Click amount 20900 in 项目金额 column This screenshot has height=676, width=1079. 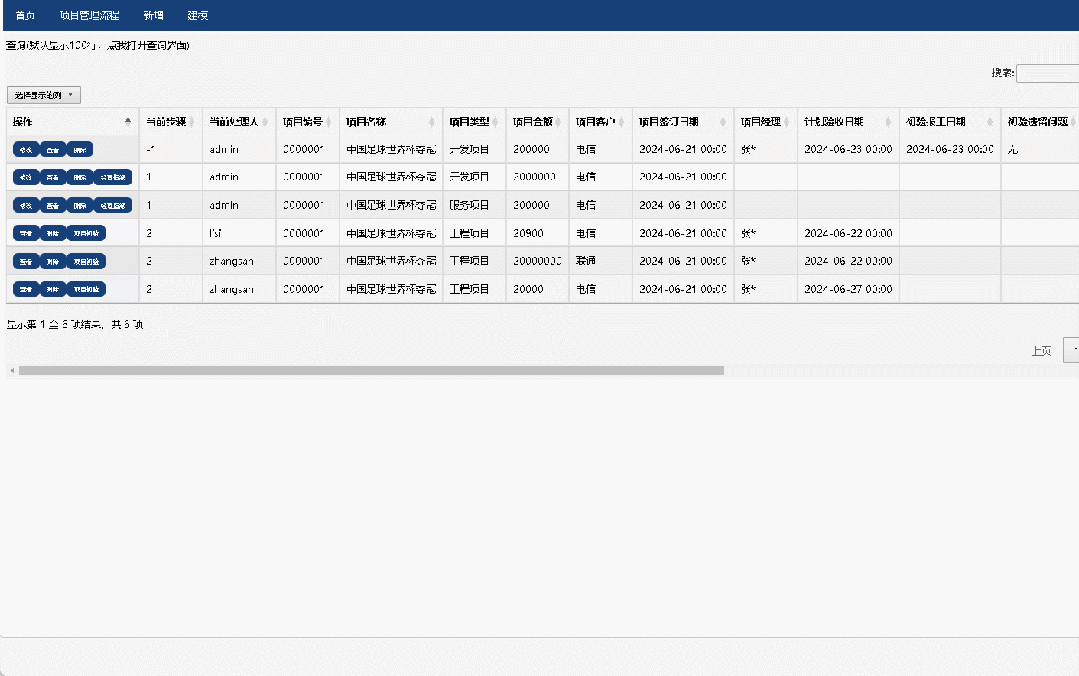tap(528, 233)
